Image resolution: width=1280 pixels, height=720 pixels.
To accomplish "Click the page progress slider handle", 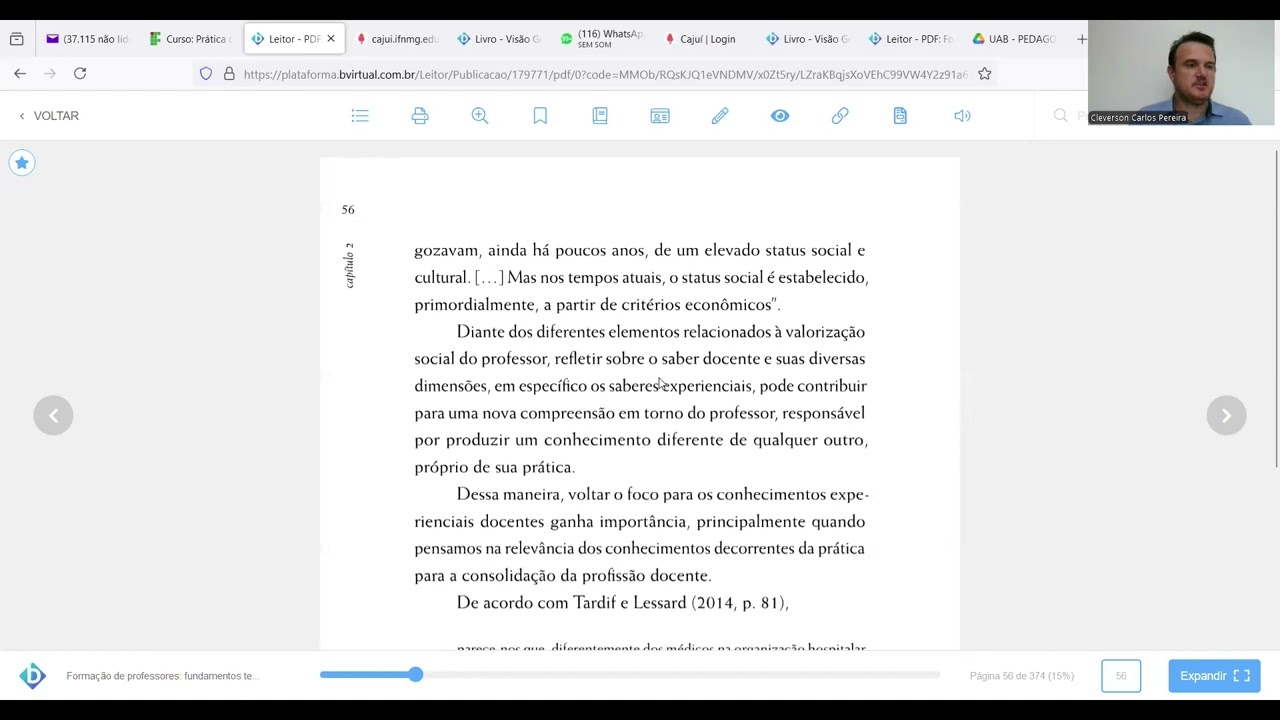I will pos(415,675).
